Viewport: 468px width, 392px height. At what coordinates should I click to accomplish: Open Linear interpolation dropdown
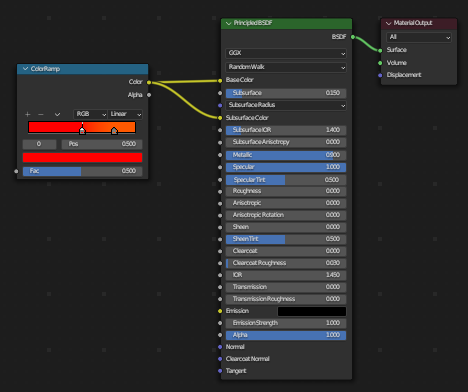tap(125, 114)
